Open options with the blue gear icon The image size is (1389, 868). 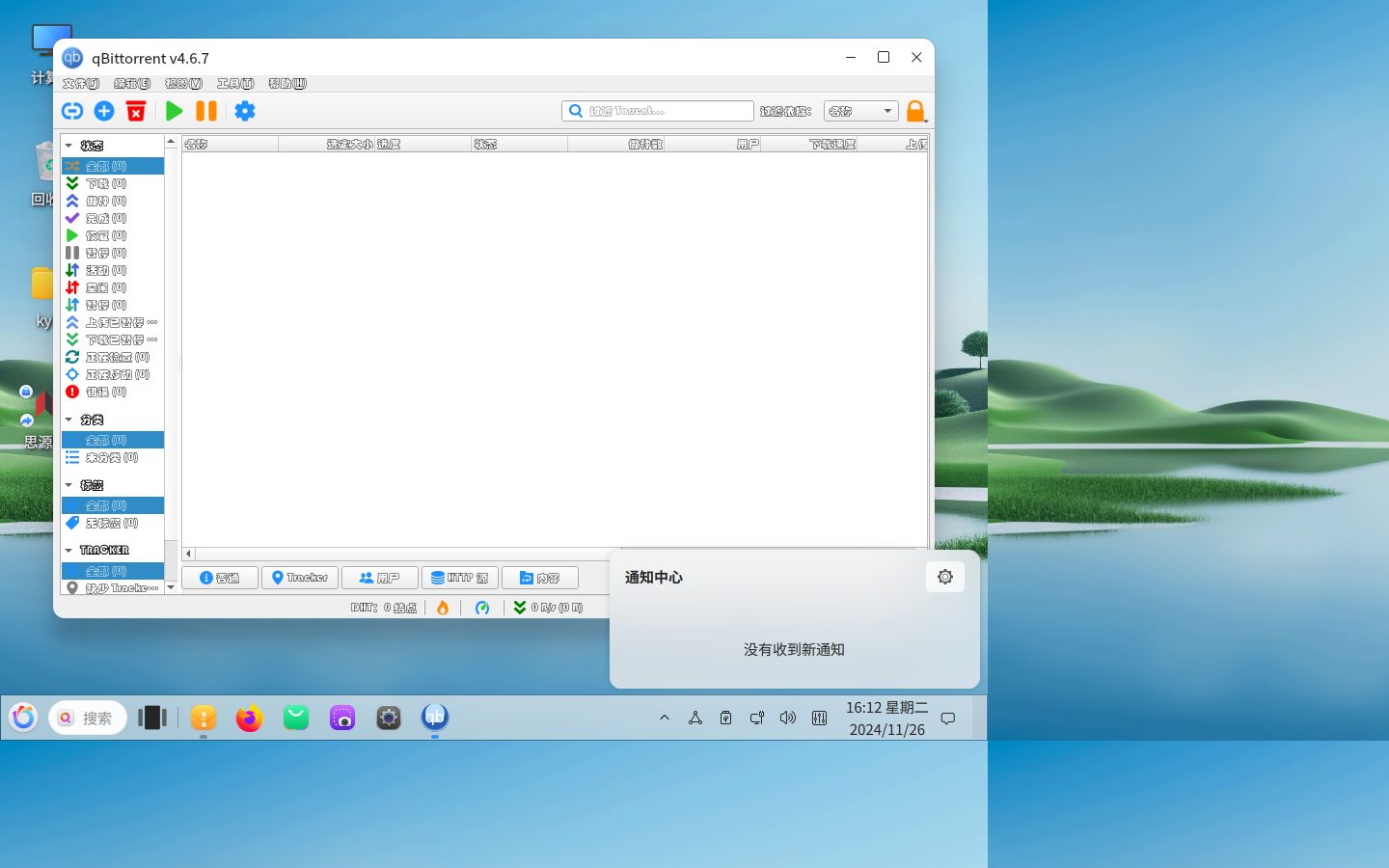coord(245,111)
